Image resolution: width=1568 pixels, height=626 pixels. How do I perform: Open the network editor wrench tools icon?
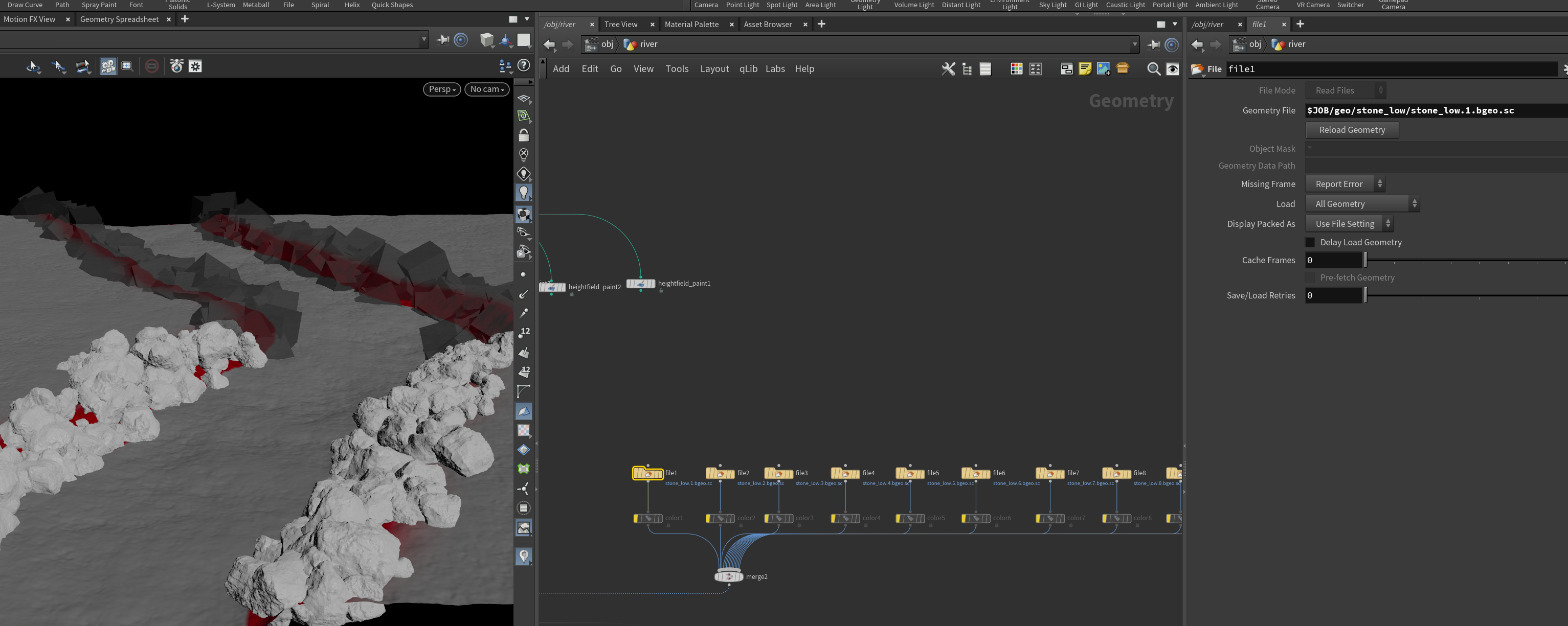948,69
